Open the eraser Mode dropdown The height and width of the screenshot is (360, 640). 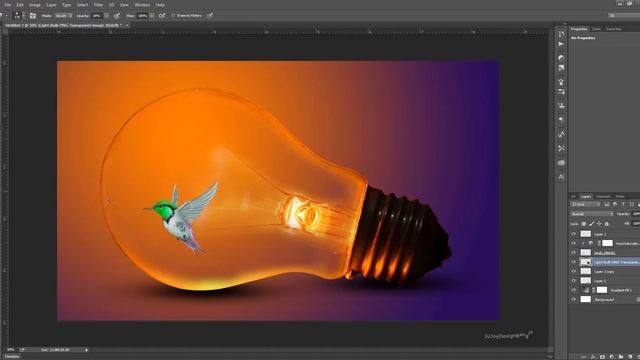(x=63, y=16)
